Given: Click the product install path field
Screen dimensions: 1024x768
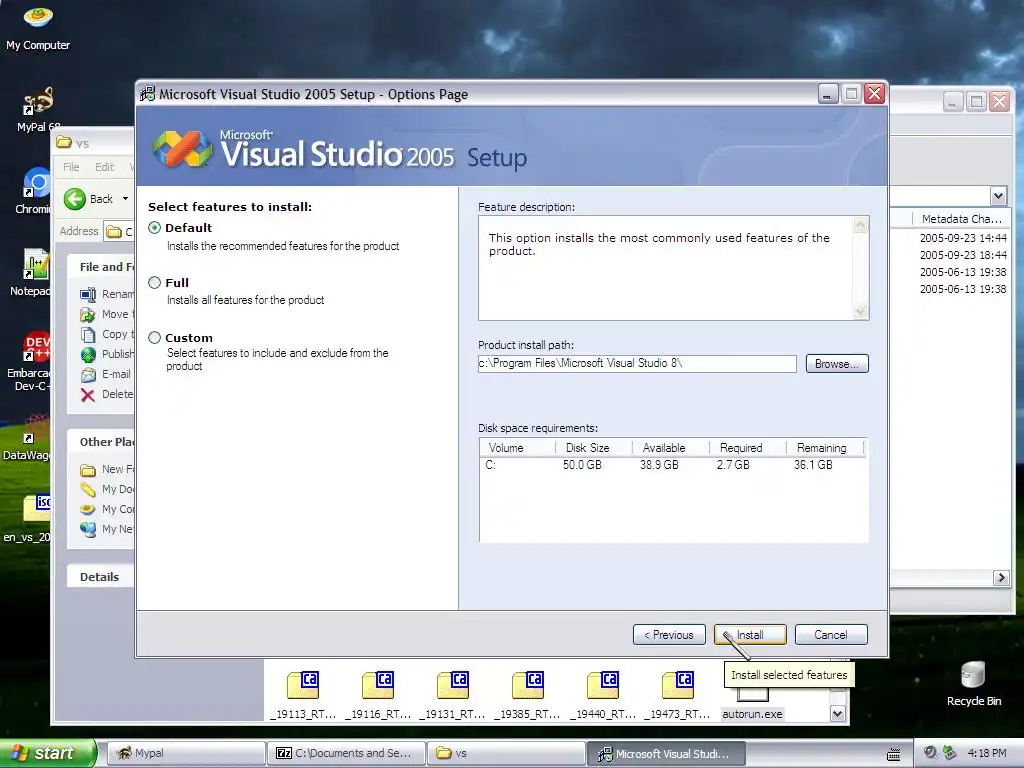Looking at the screenshot, I should tap(637, 364).
